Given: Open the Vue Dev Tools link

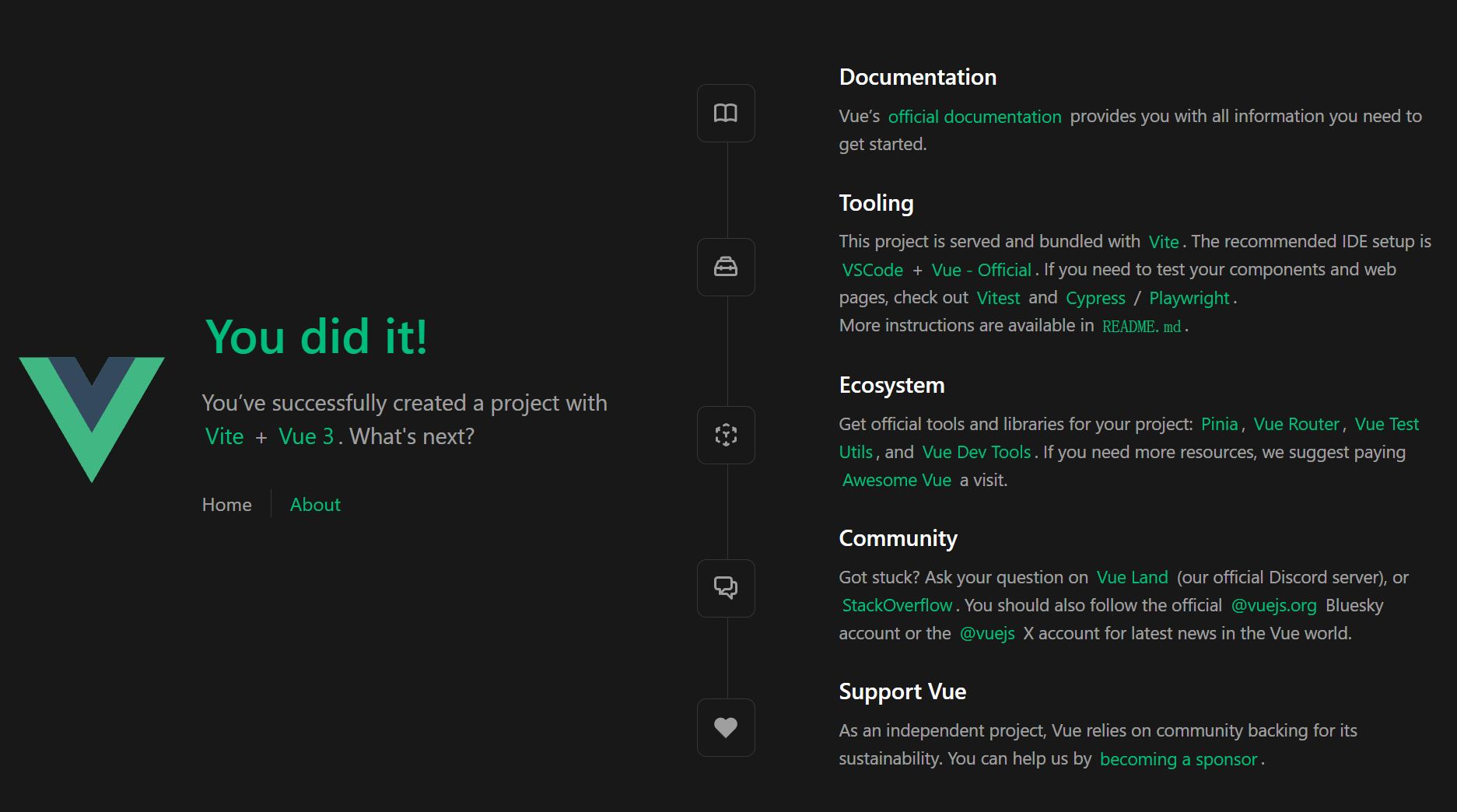Looking at the screenshot, I should 976,452.
